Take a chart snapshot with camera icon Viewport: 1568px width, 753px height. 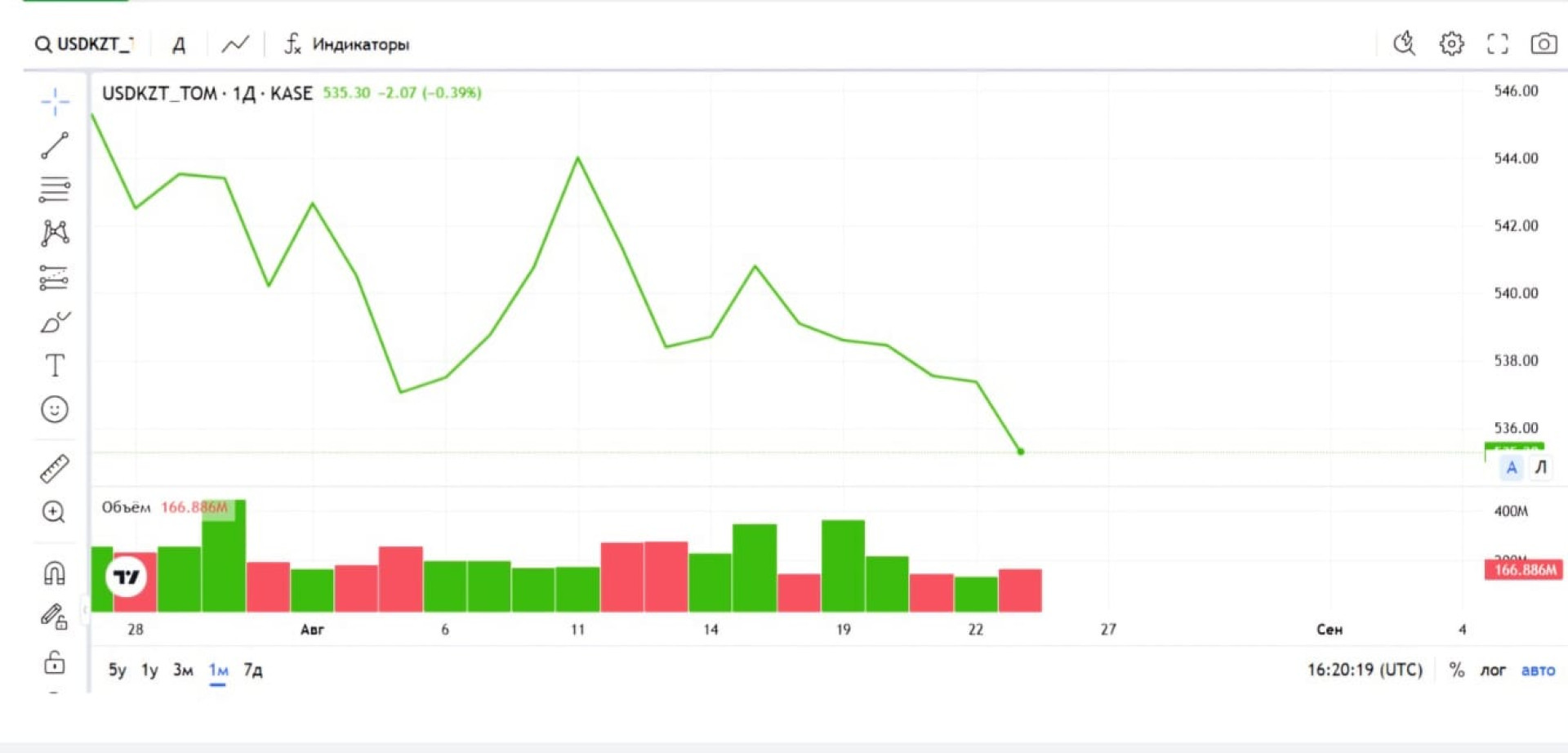click(x=1543, y=43)
